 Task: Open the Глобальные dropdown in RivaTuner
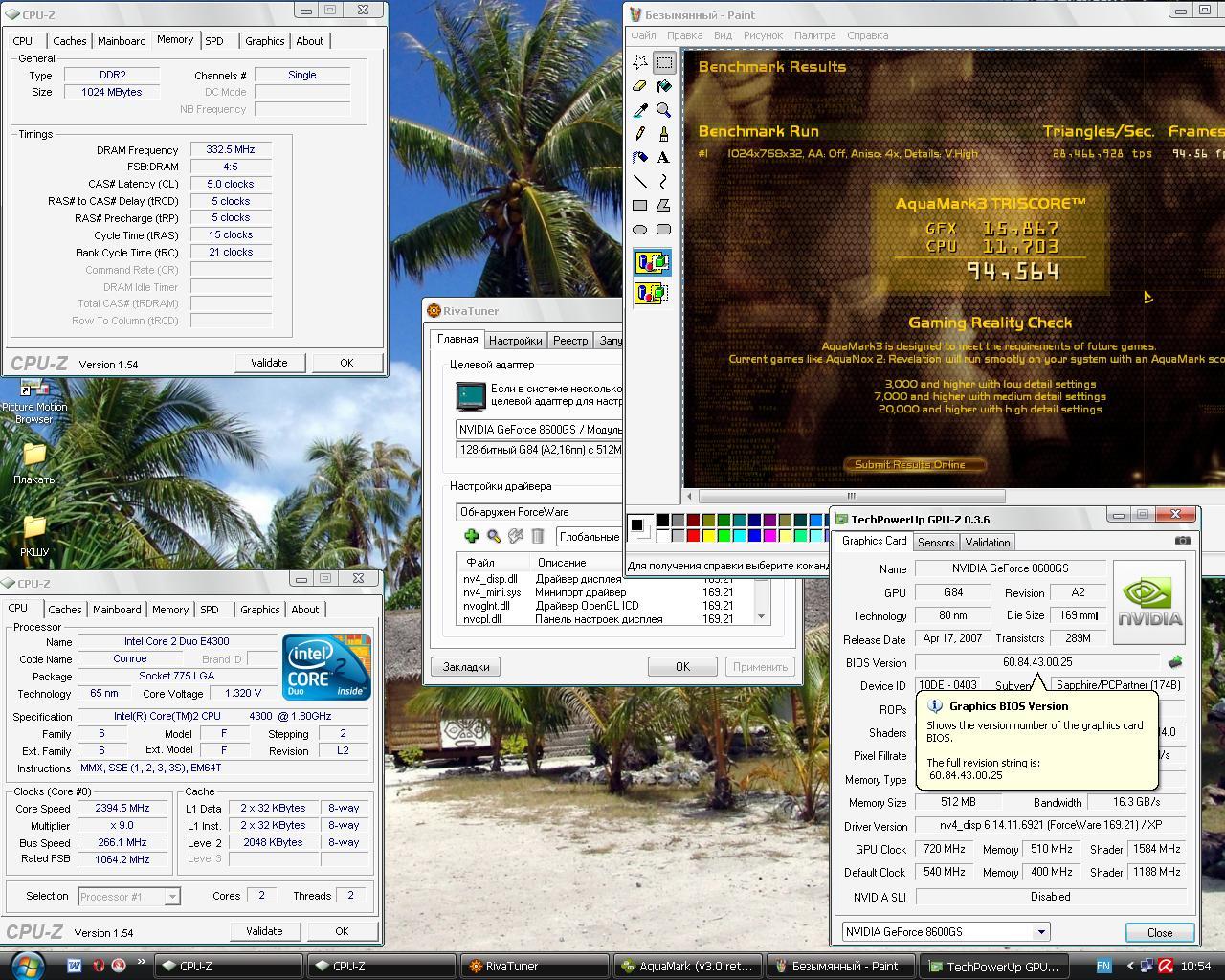pos(589,537)
